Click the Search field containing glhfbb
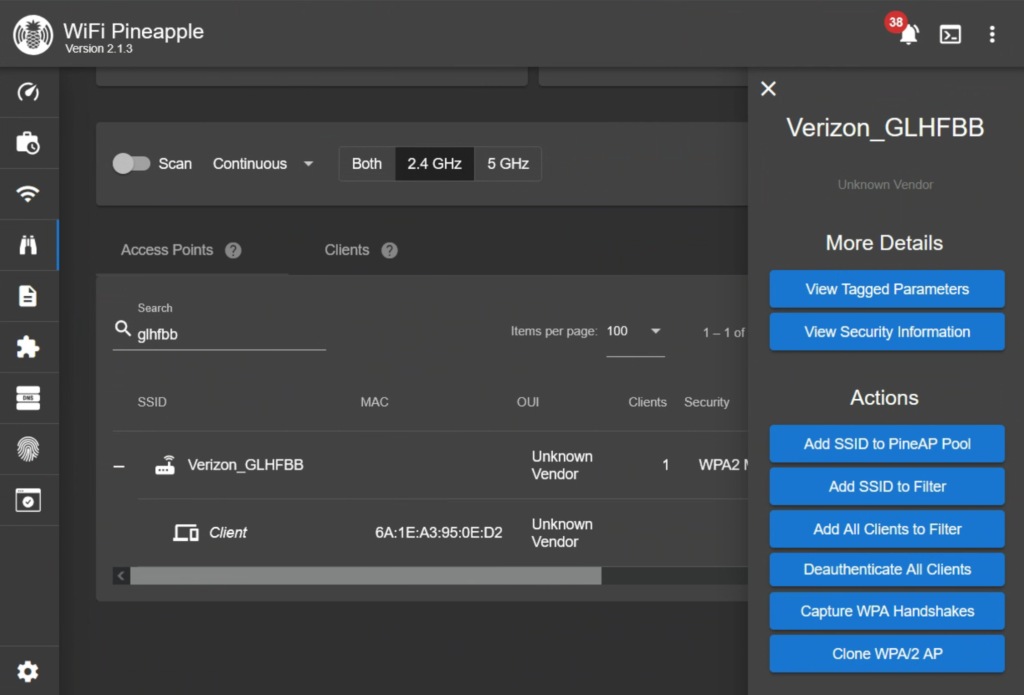Image resolution: width=1024 pixels, height=695 pixels. tap(219, 334)
